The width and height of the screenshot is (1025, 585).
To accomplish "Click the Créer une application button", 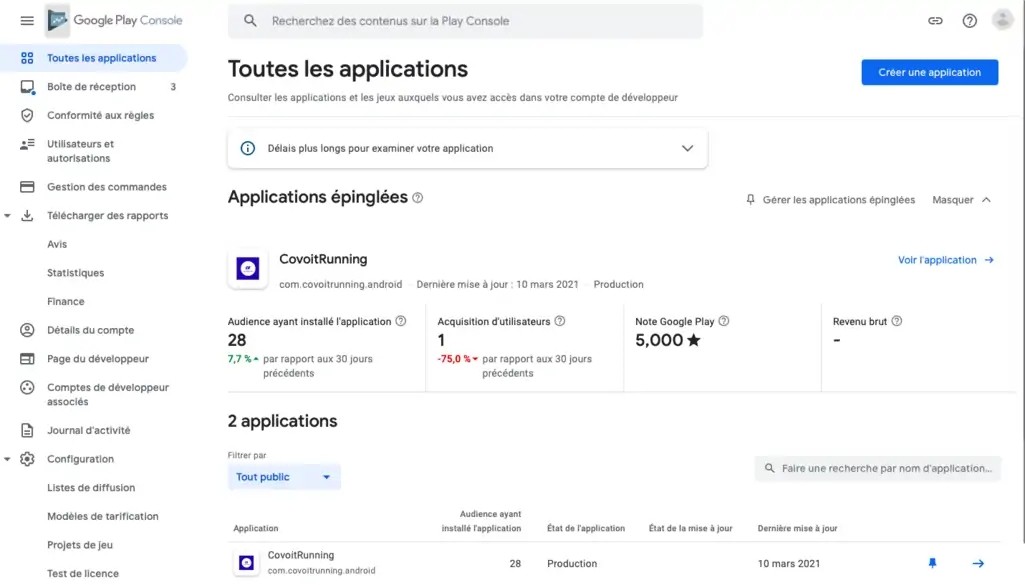I will 929,72.
